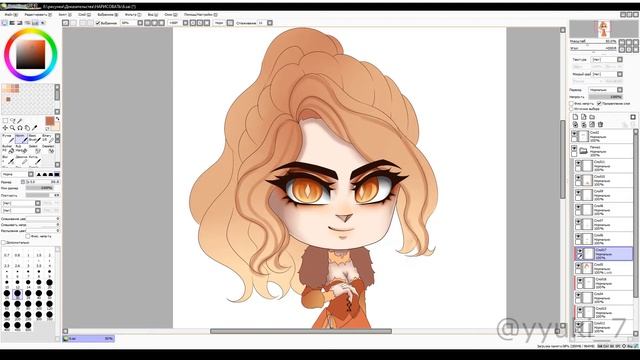This screenshot has height=360, width=640.
Task: Click the delete layer trash icon
Action: coord(600,124)
